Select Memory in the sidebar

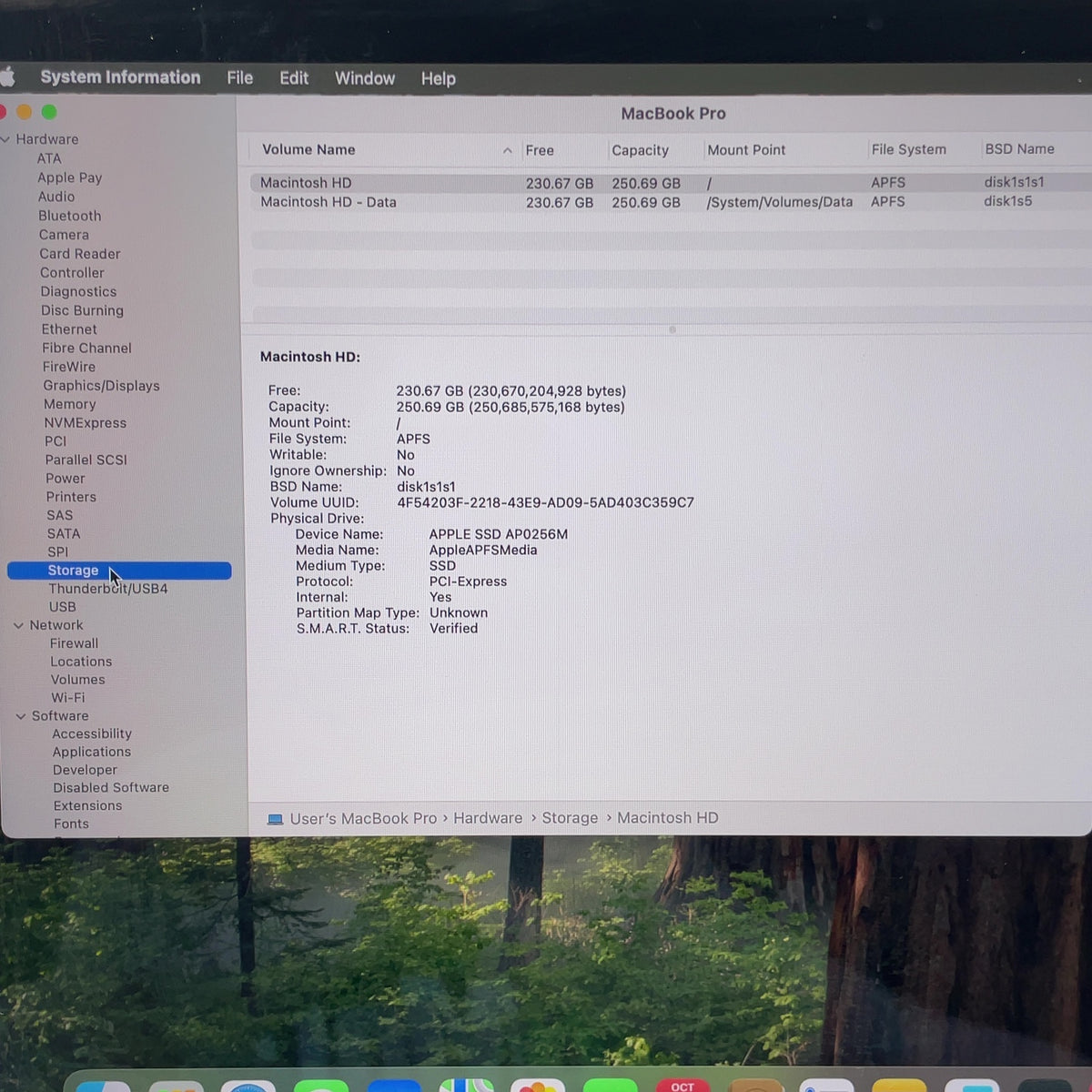[69, 404]
